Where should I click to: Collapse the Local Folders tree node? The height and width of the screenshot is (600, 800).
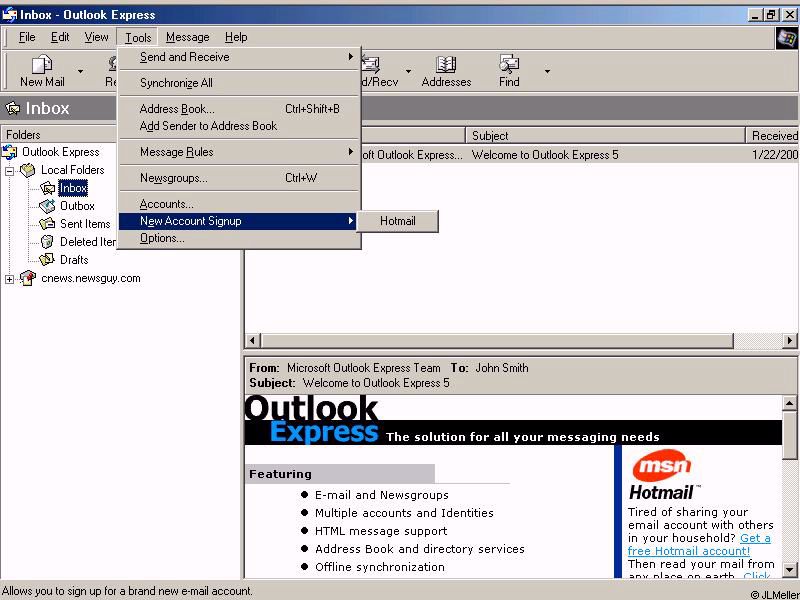click(x=10, y=171)
